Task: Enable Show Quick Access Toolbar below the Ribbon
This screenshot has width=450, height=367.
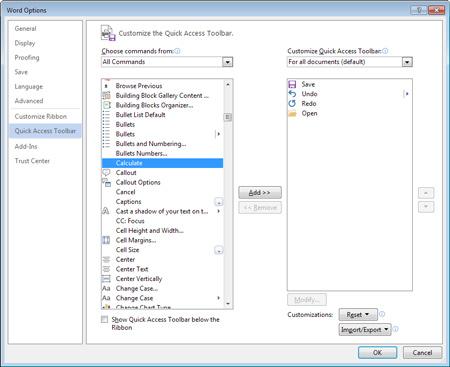Action: click(105, 320)
